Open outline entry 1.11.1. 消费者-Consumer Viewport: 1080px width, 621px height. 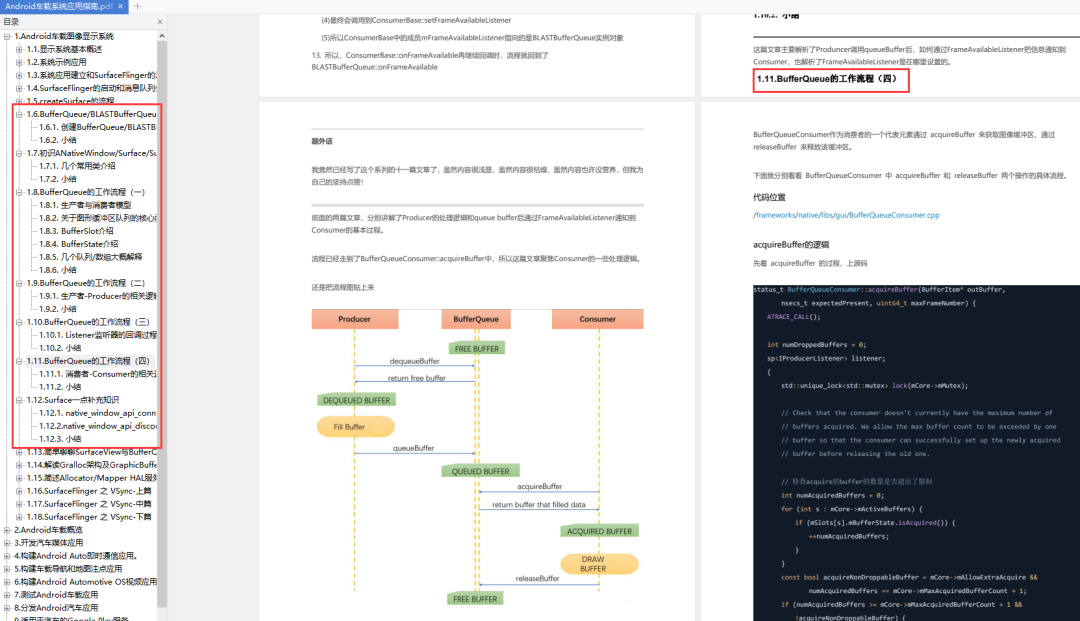pos(97,374)
